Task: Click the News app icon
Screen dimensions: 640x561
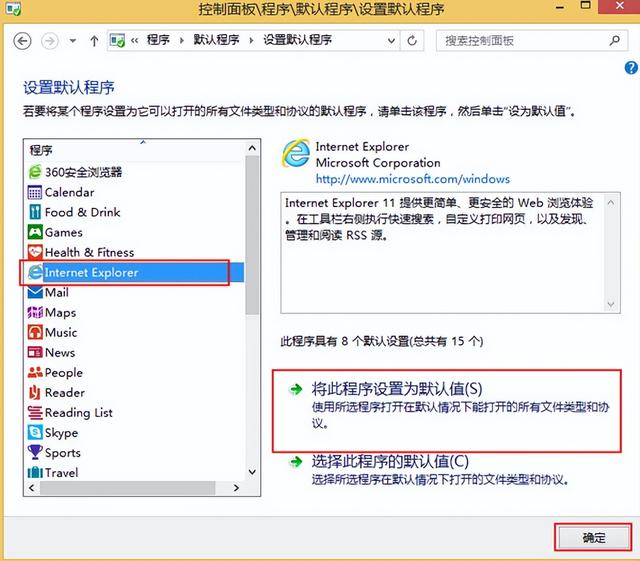Action: click(35, 352)
